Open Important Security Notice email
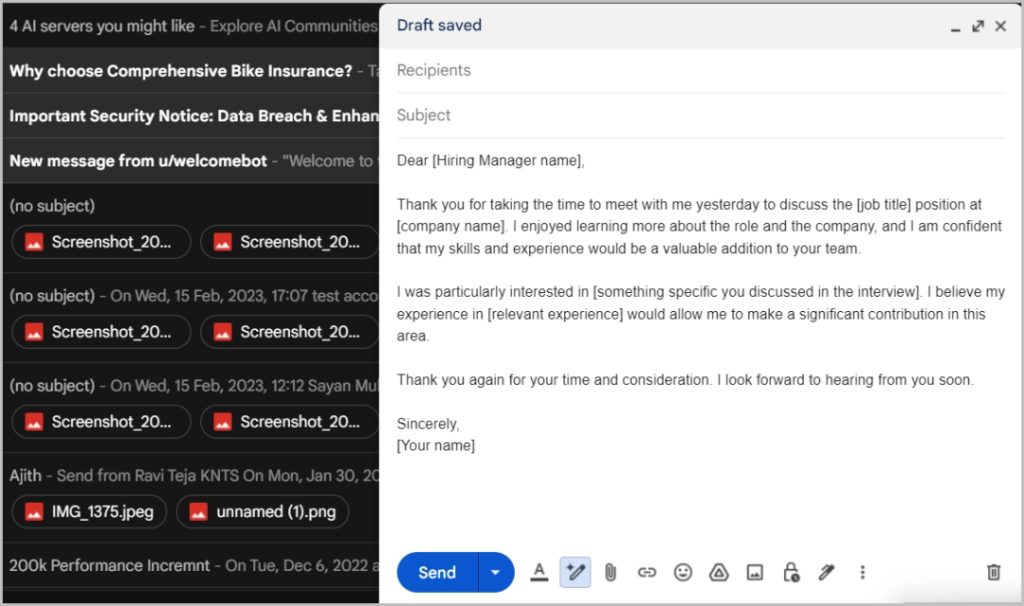Viewport: 1024px width, 606px height. [191, 116]
